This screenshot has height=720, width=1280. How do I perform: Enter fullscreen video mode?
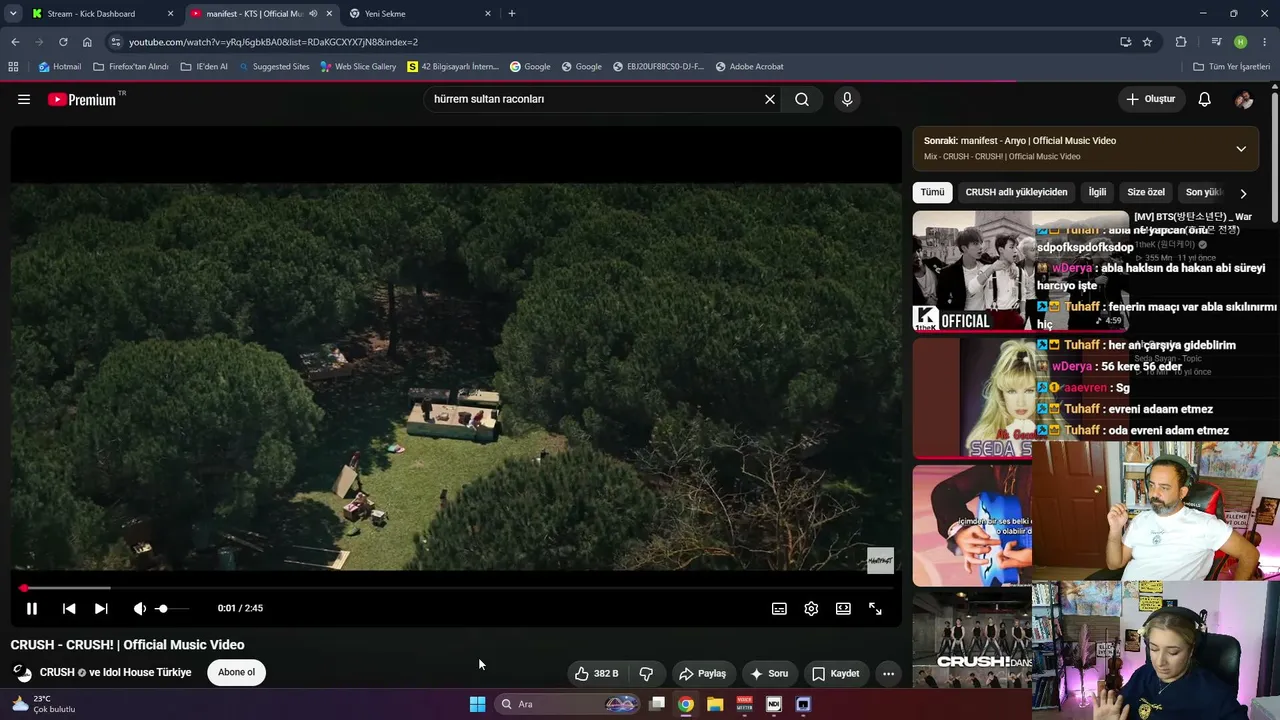tap(875, 608)
